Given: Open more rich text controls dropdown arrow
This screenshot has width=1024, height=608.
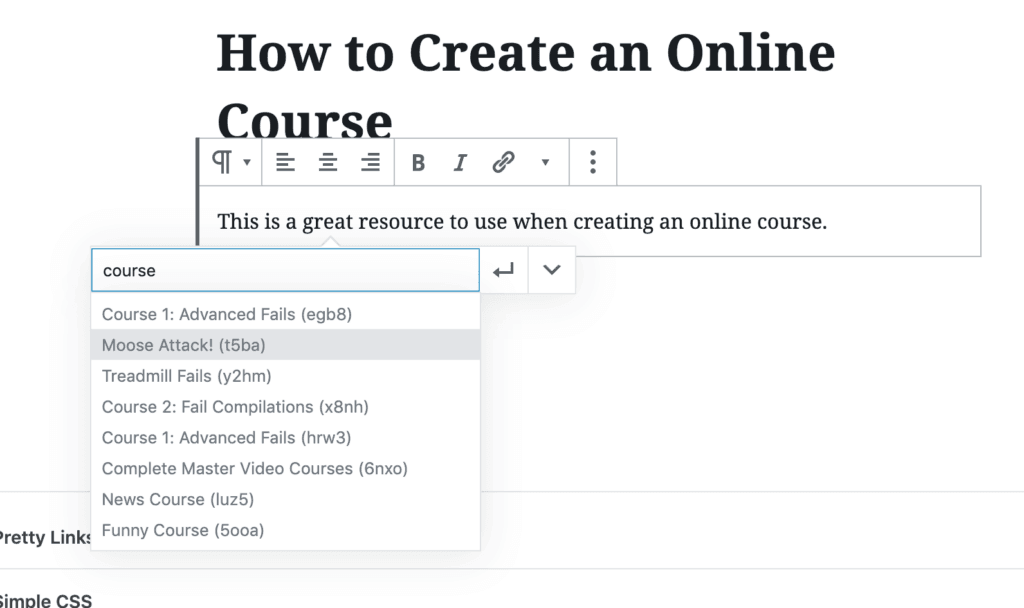Looking at the screenshot, I should coord(545,163).
